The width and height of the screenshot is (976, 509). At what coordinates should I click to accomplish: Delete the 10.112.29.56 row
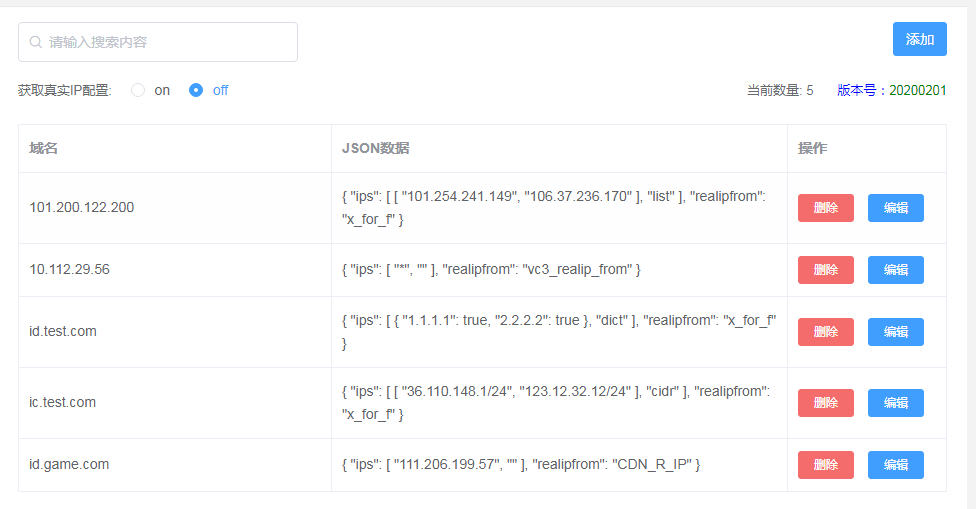click(825, 270)
